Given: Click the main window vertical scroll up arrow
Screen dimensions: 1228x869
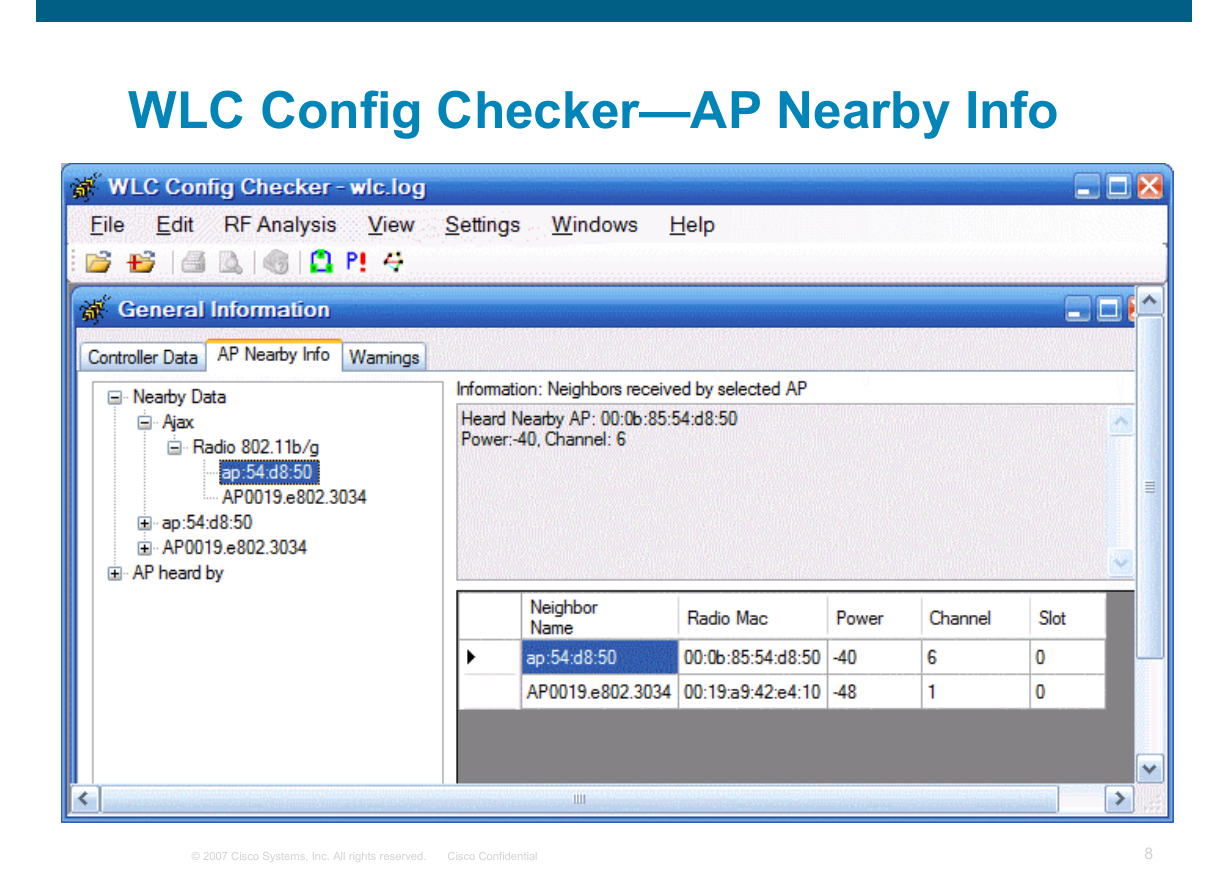Looking at the screenshot, I should tap(1150, 300).
